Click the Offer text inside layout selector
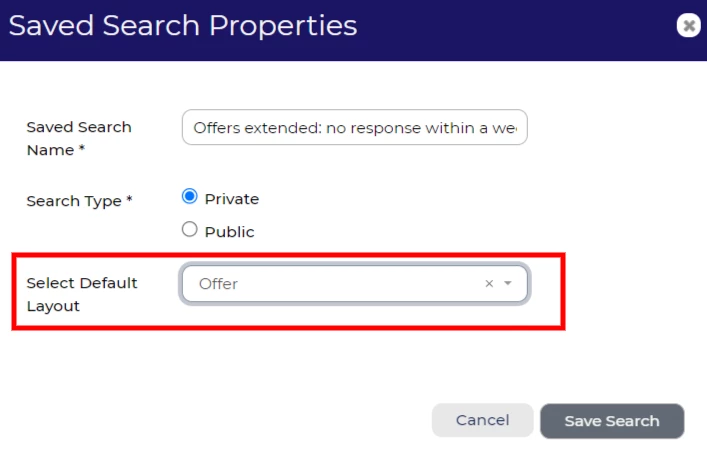Viewport: 707px width, 452px height. (x=218, y=284)
